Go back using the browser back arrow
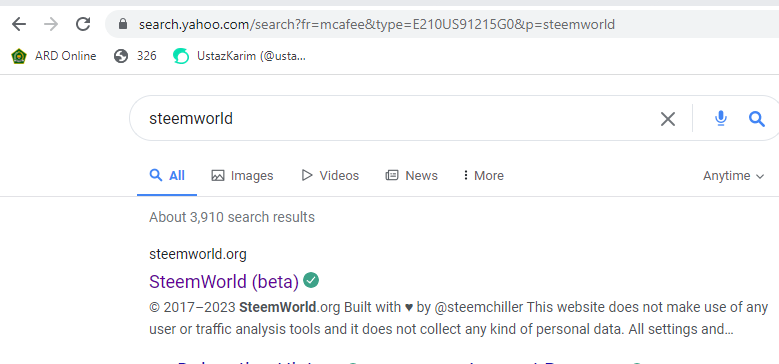The image size is (779, 364). tap(19, 24)
